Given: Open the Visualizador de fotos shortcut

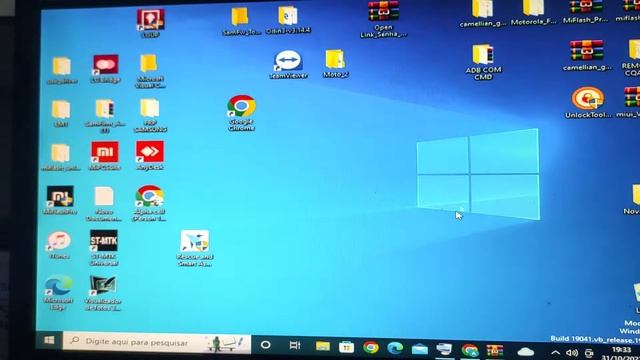Looking at the screenshot, I should (103, 293).
